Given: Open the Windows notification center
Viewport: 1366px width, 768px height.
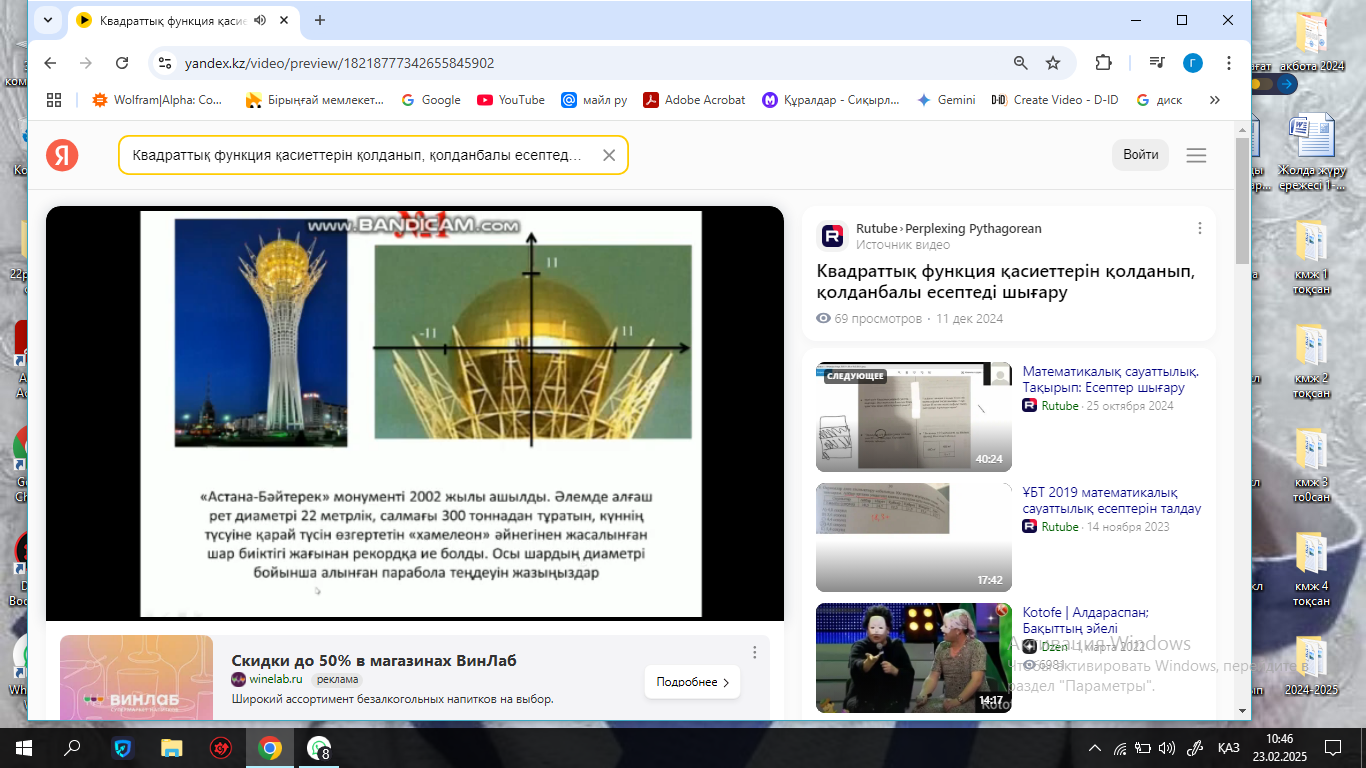Looking at the screenshot, I should click(1332, 747).
